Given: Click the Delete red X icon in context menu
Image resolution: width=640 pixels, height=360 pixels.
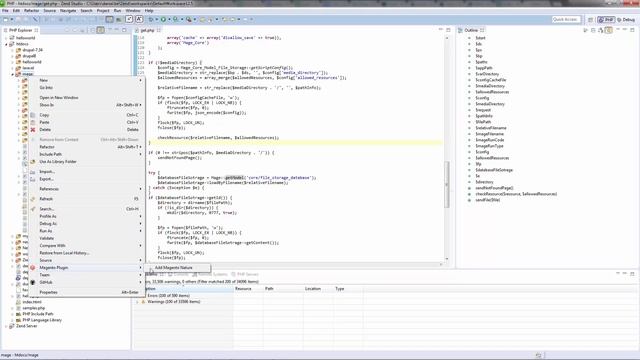Looking at the screenshot, I should point(33,130).
